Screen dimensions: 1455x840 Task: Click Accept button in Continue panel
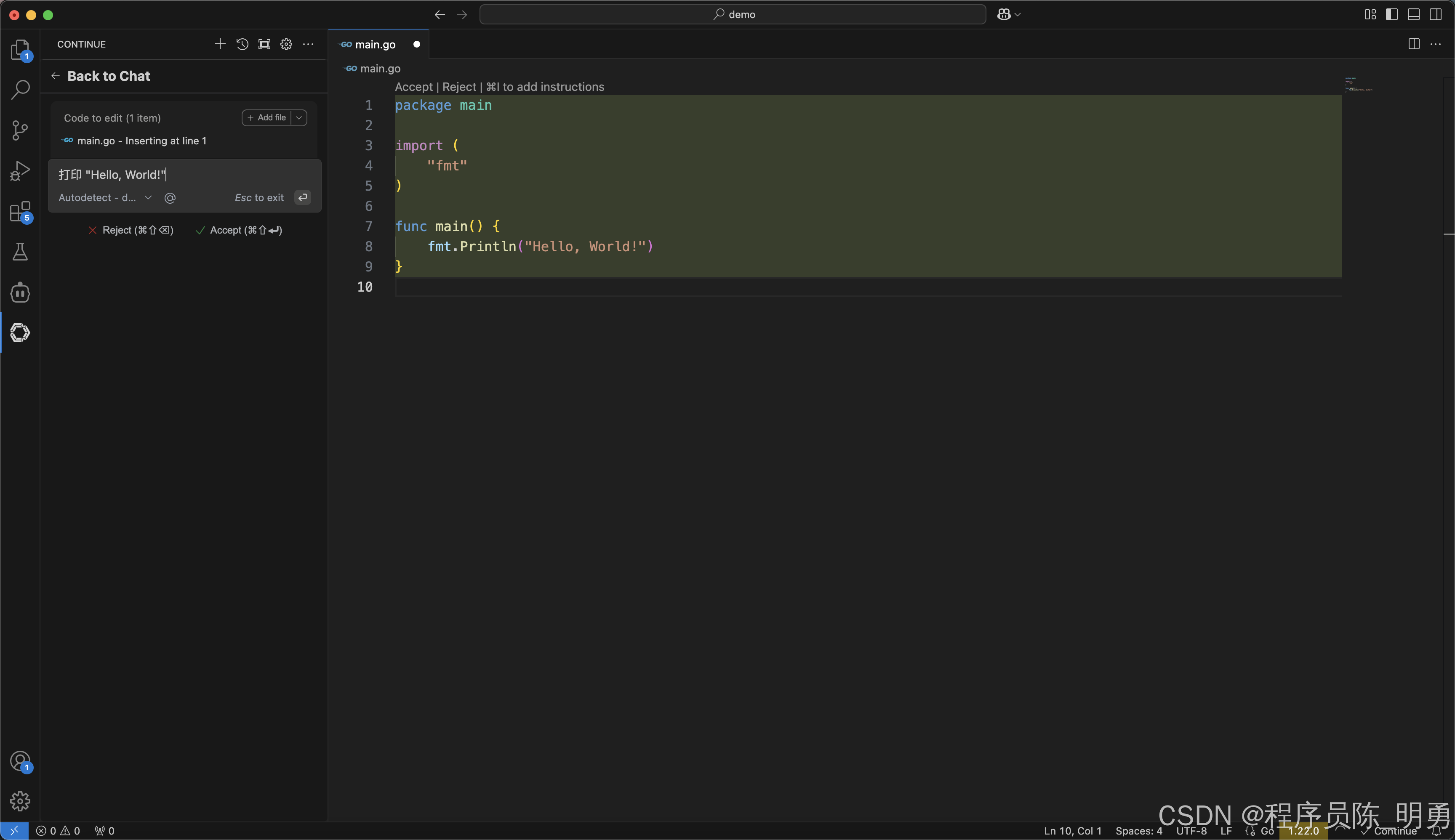click(x=239, y=230)
